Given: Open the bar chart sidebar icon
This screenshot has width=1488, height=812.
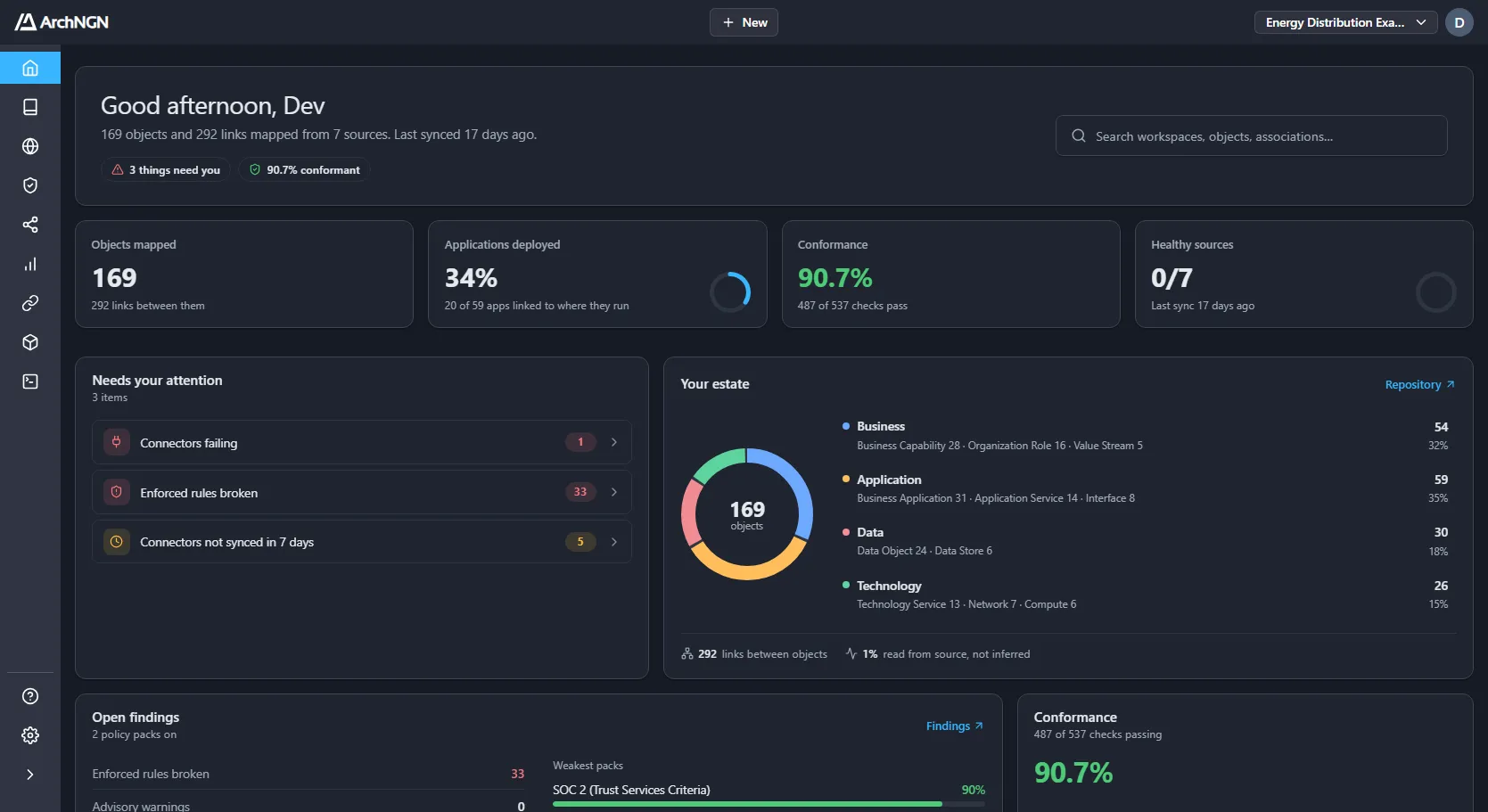Looking at the screenshot, I should click(x=30, y=264).
